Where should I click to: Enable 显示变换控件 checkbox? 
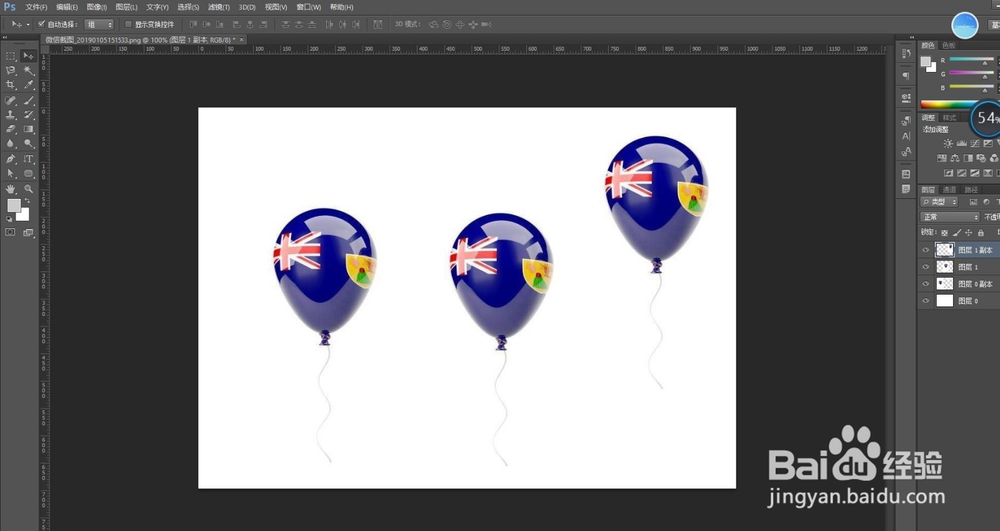128,24
